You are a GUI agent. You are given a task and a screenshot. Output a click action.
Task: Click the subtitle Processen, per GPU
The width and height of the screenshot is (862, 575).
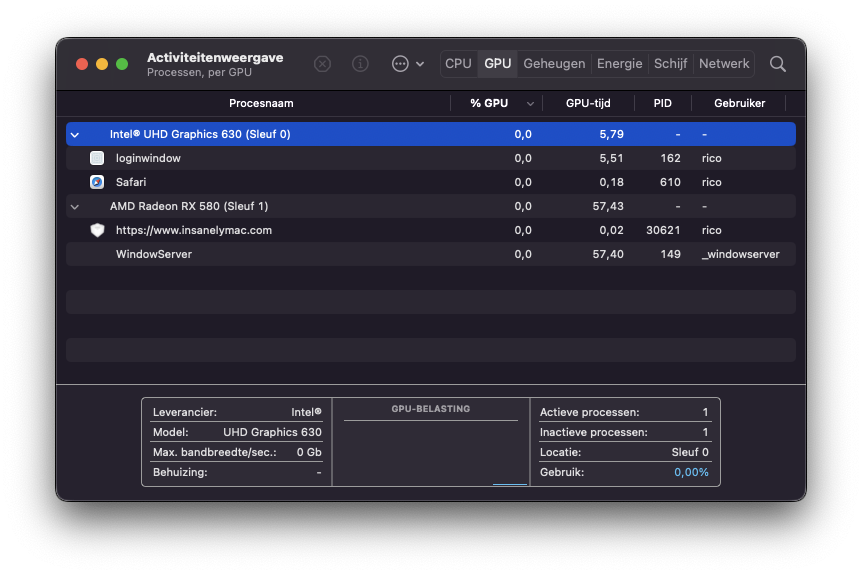(199, 73)
